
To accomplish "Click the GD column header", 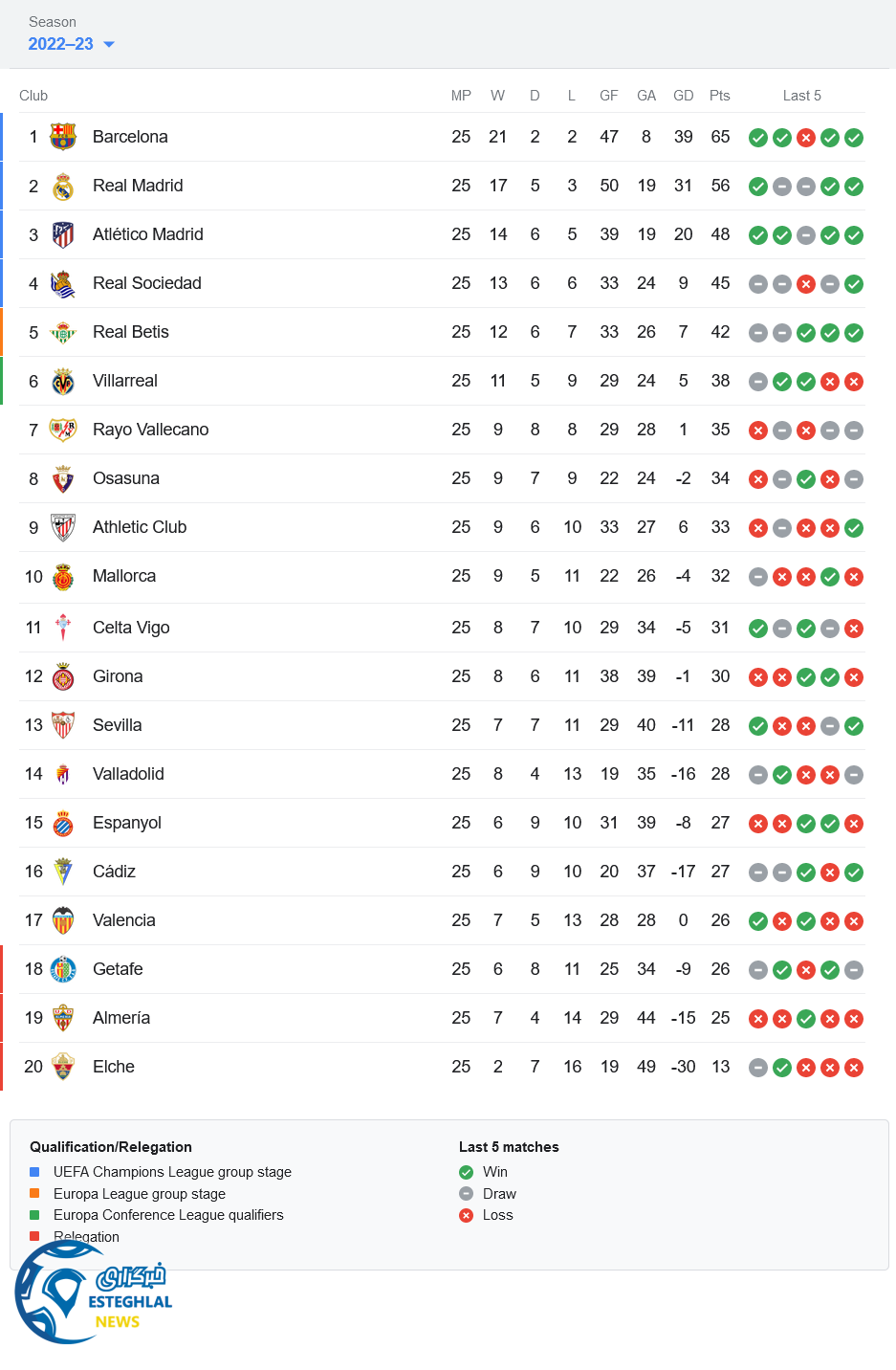I will pos(683,96).
